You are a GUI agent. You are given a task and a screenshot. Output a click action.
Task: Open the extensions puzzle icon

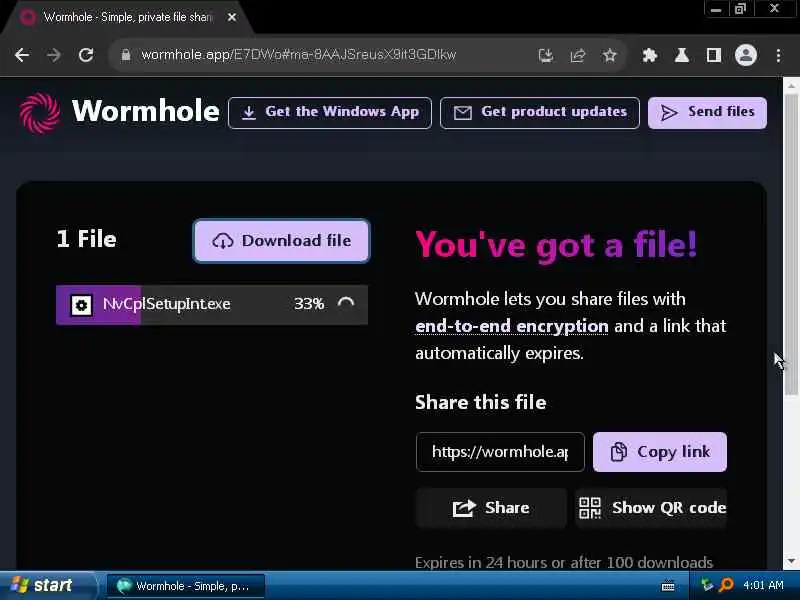[649, 55]
